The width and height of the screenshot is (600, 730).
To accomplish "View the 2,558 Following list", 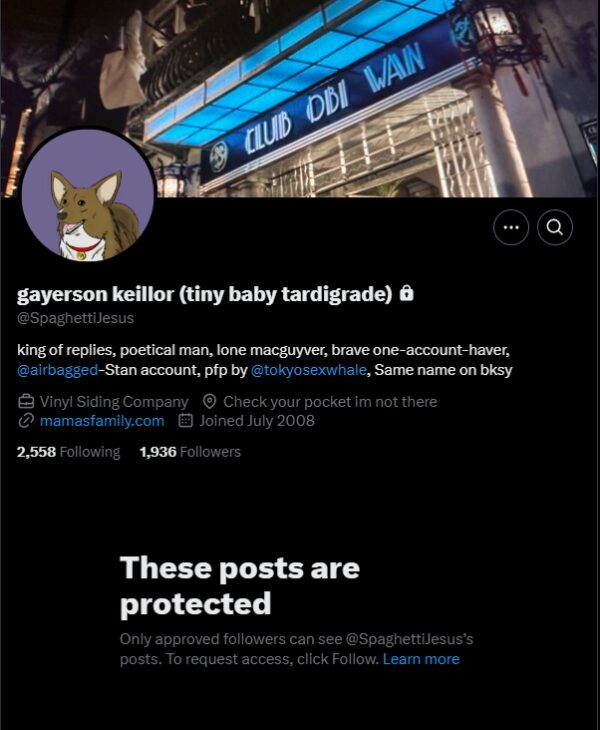I will [68, 452].
